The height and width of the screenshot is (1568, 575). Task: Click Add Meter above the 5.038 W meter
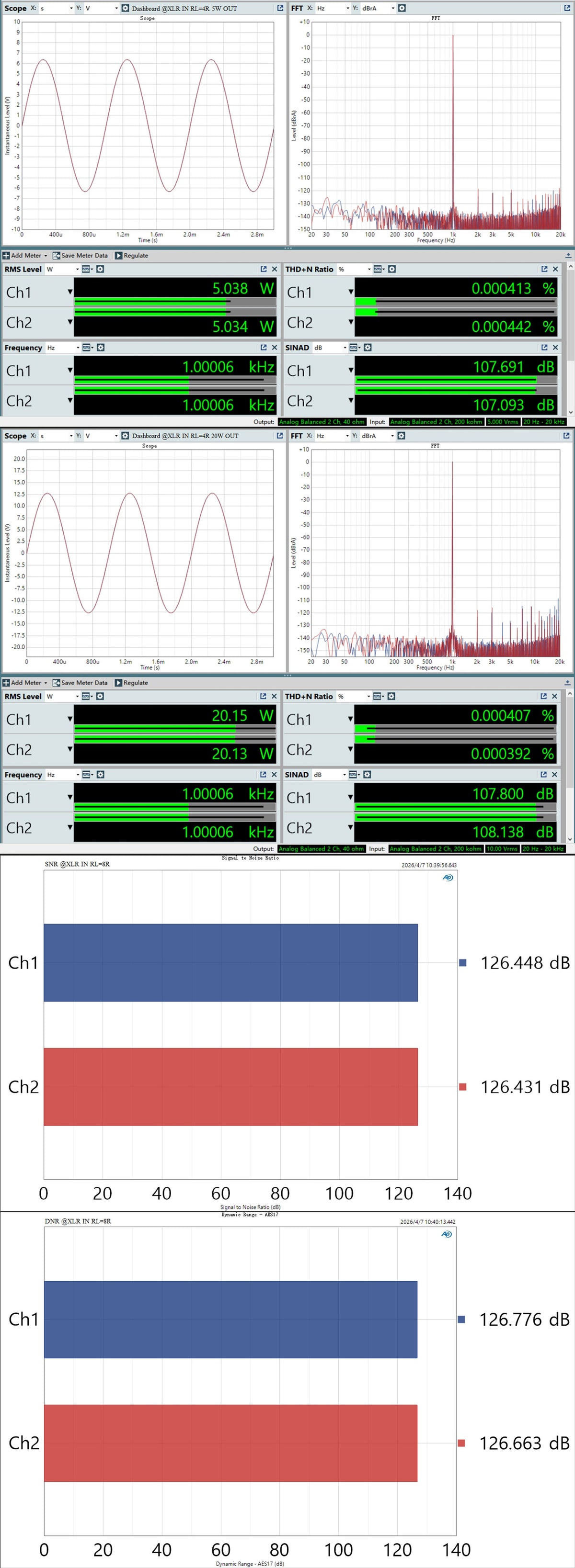25,256
